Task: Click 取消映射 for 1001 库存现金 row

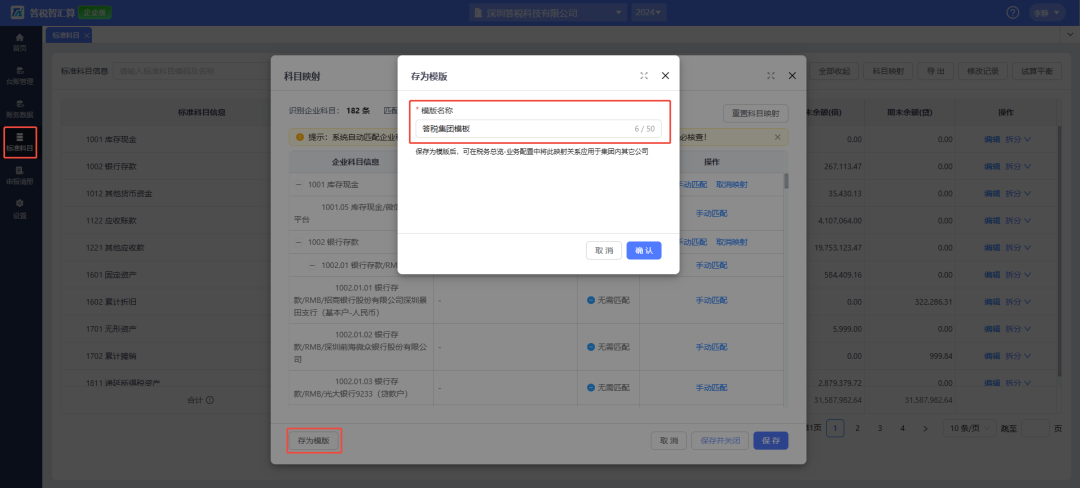Action: click(x=732, y=184)
